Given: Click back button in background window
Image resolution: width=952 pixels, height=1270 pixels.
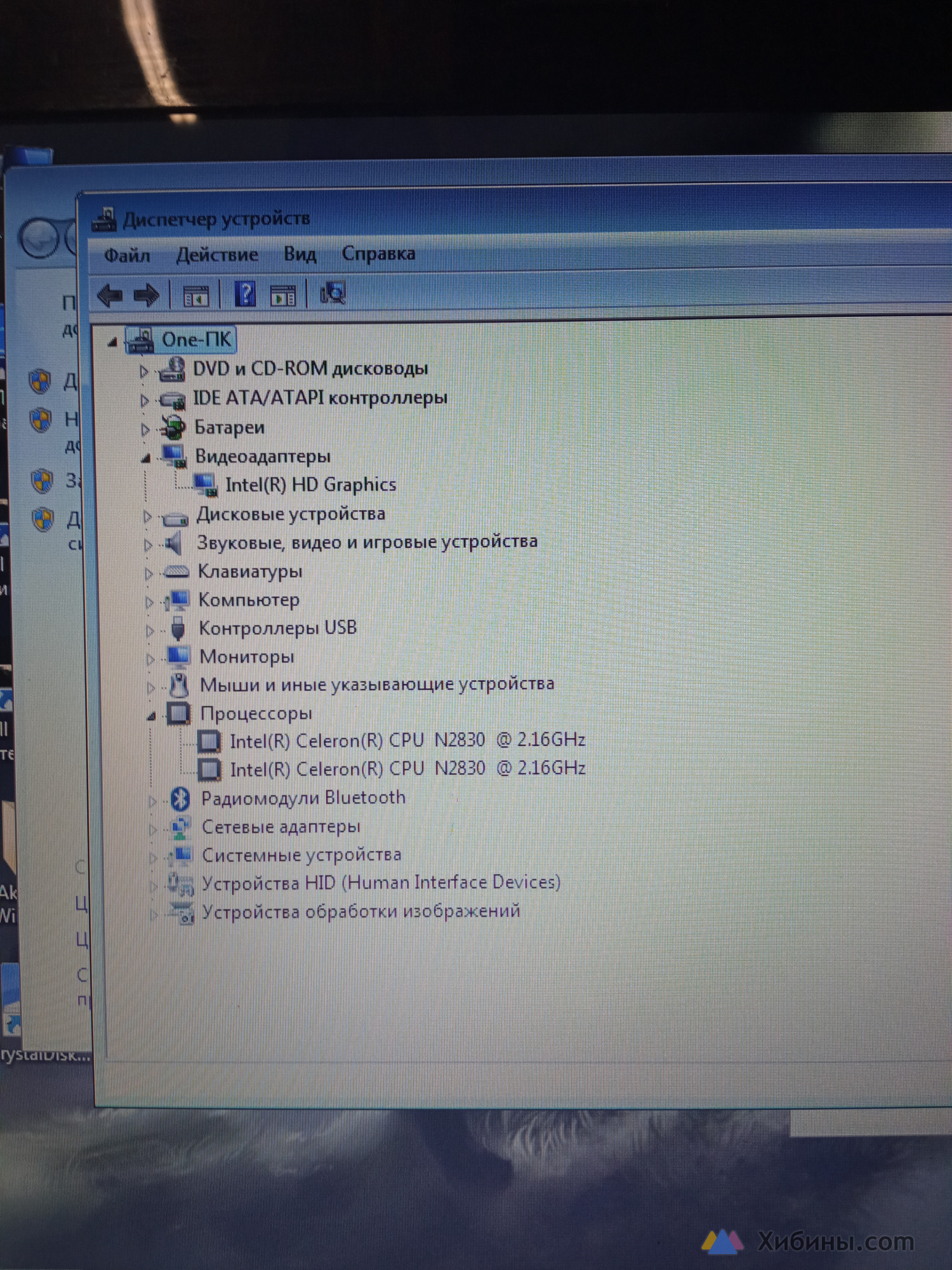Looking at the screenshot, I should coord(40,239).
